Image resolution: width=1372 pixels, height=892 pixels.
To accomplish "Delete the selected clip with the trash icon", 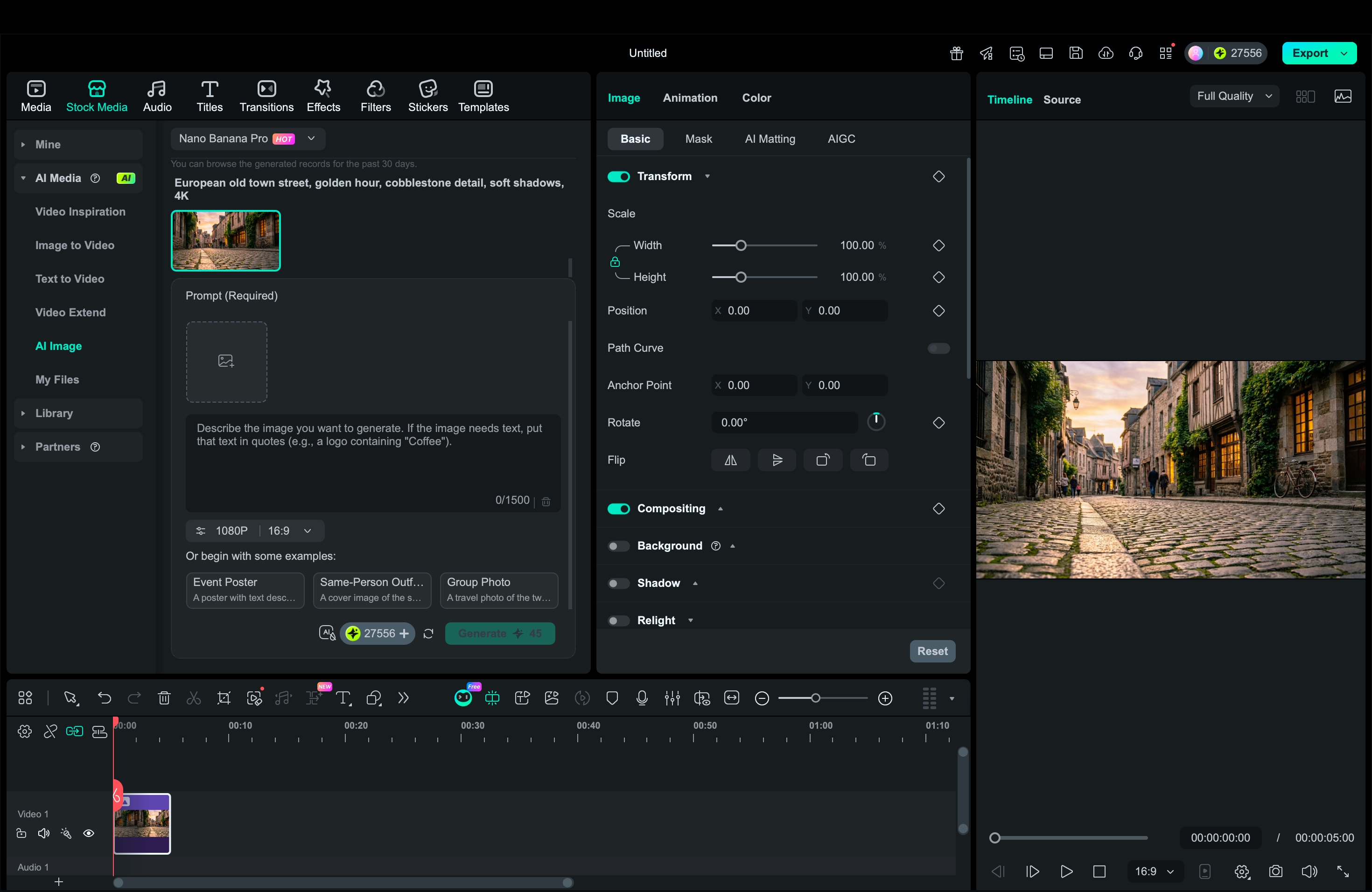I will pyautogui.click(x=164, y=698).
